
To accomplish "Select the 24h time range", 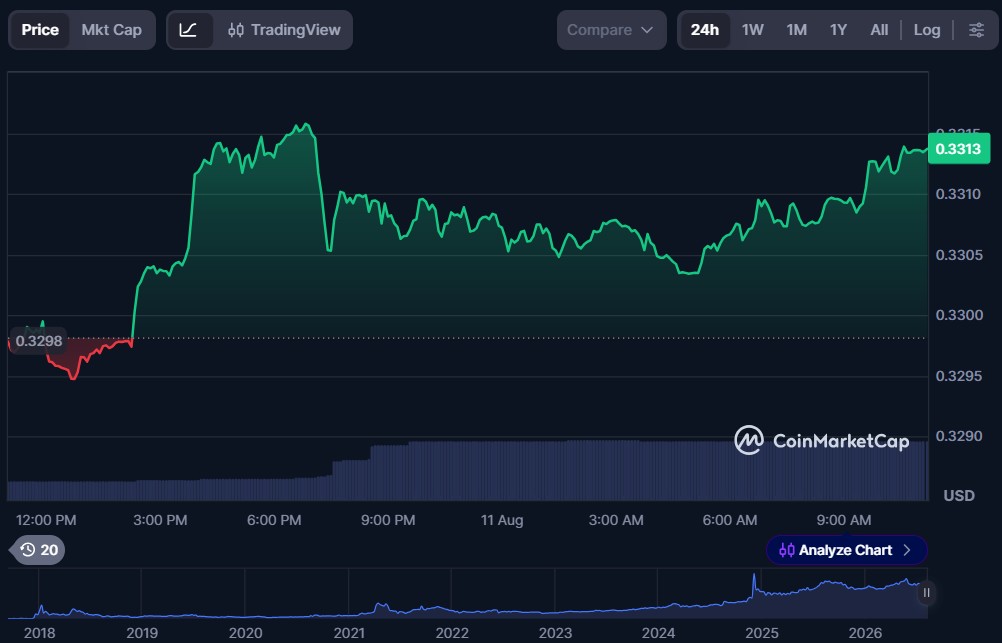I will [705, 30].
